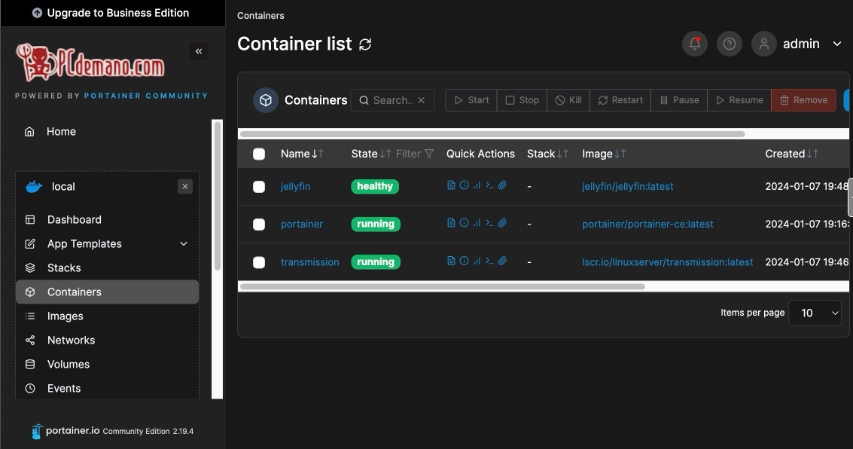Clear the container search field
This screenshot has height=449, width=853.
[421, 100]
